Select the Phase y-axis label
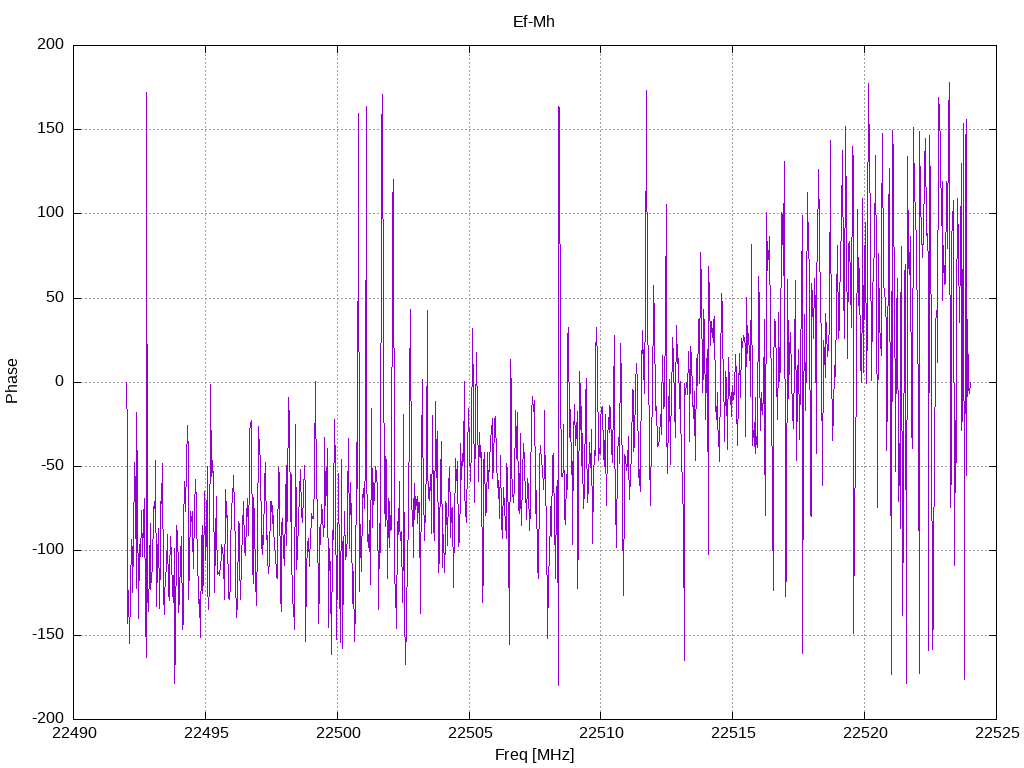Screen dimensions: 1024x768 [12, 381]
